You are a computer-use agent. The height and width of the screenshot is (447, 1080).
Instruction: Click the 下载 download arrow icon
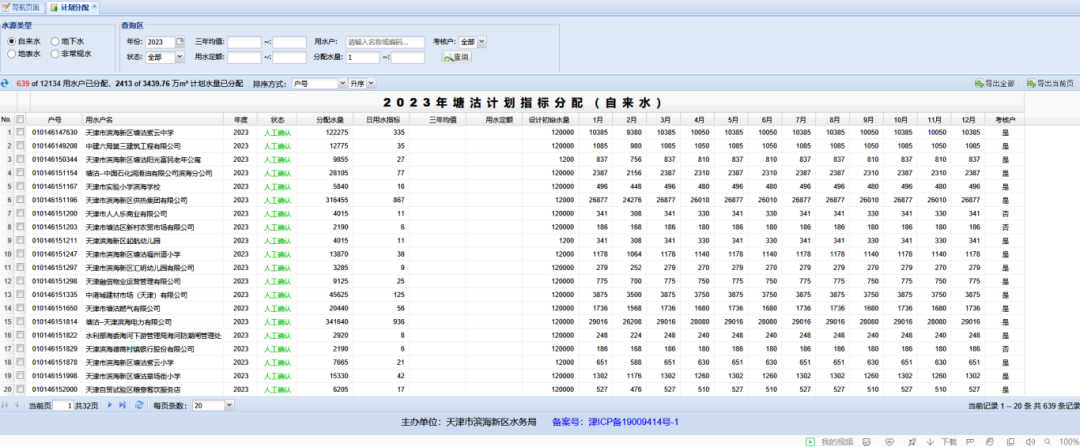click(930, 441)
